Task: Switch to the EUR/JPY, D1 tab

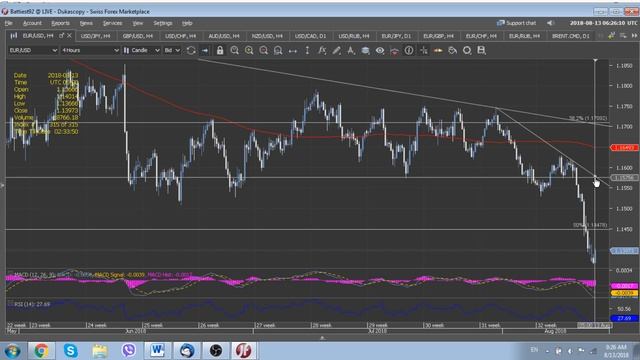Action: [396, 36]
